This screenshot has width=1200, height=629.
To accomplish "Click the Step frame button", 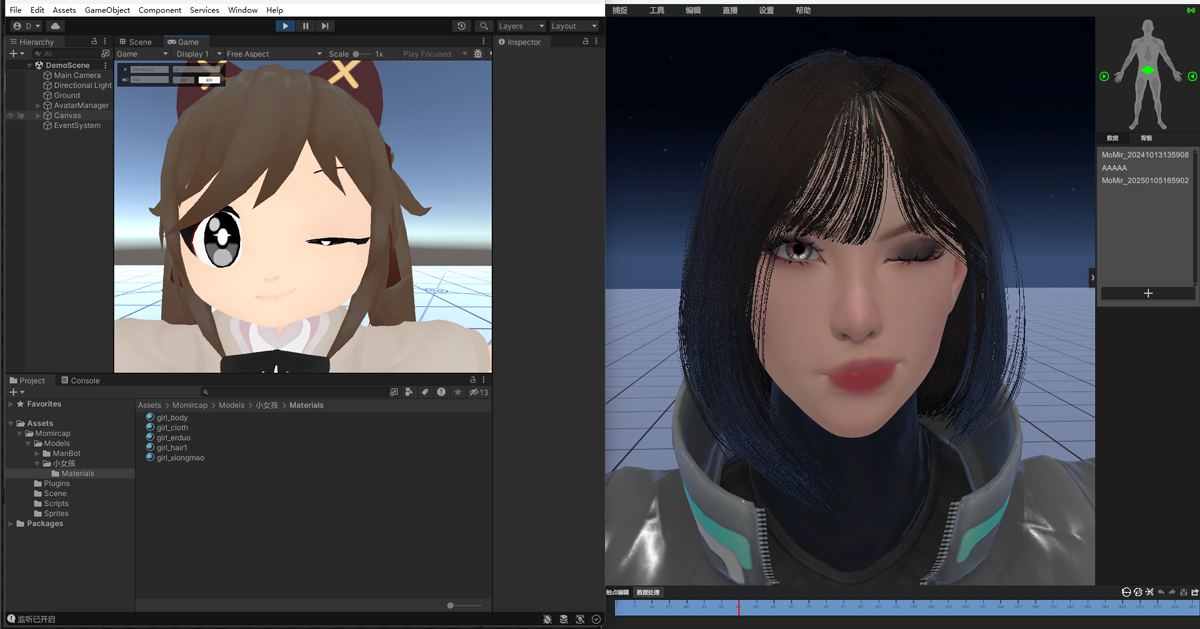I will point(325,26).
